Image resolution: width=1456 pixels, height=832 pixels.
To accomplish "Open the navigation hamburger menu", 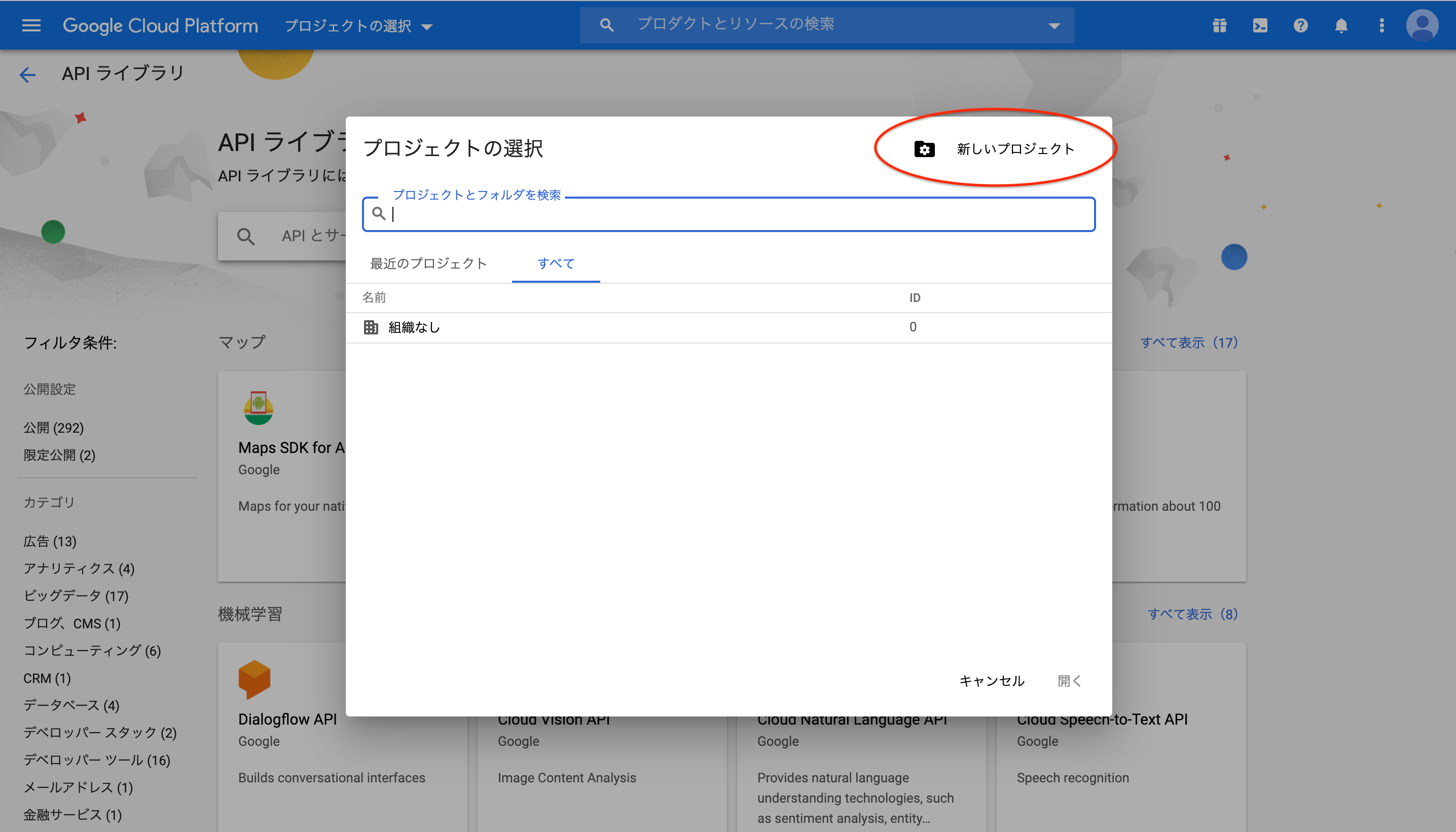I will click(31, 24).
